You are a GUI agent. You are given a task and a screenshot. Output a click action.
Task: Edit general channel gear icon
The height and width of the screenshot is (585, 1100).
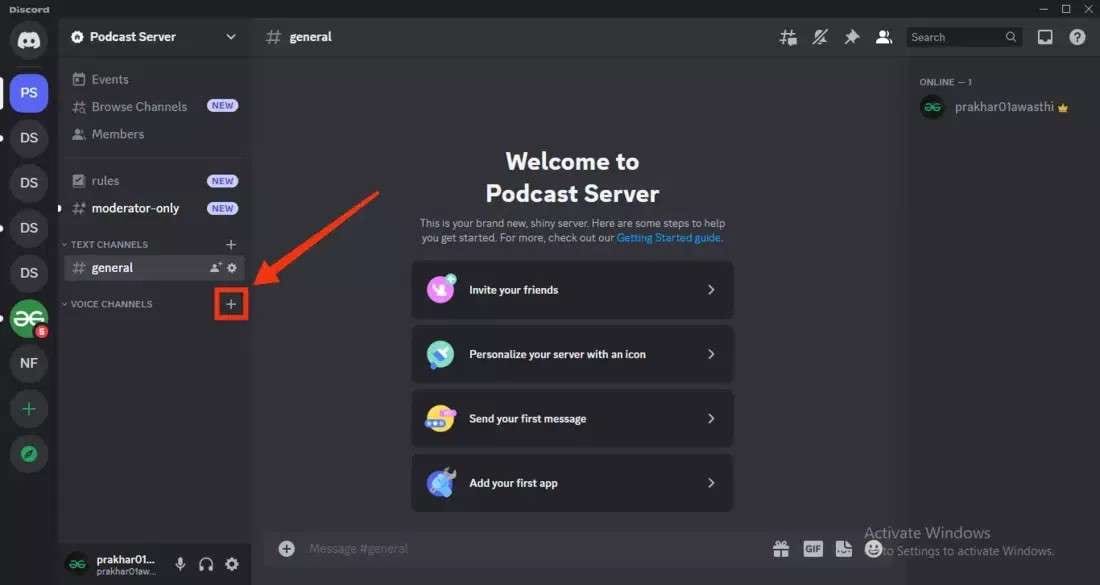(232, 268)
